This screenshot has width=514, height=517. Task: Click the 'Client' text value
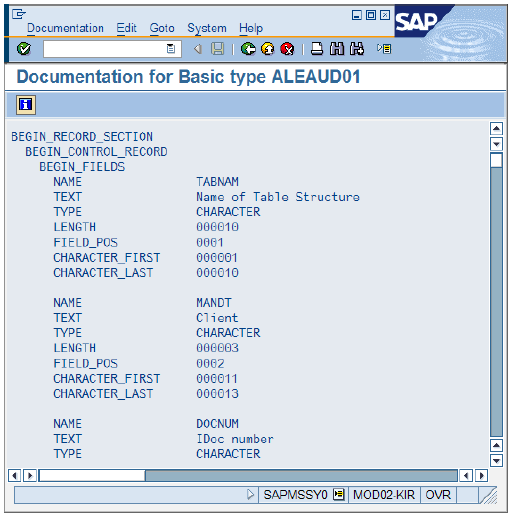pos(217,318)
